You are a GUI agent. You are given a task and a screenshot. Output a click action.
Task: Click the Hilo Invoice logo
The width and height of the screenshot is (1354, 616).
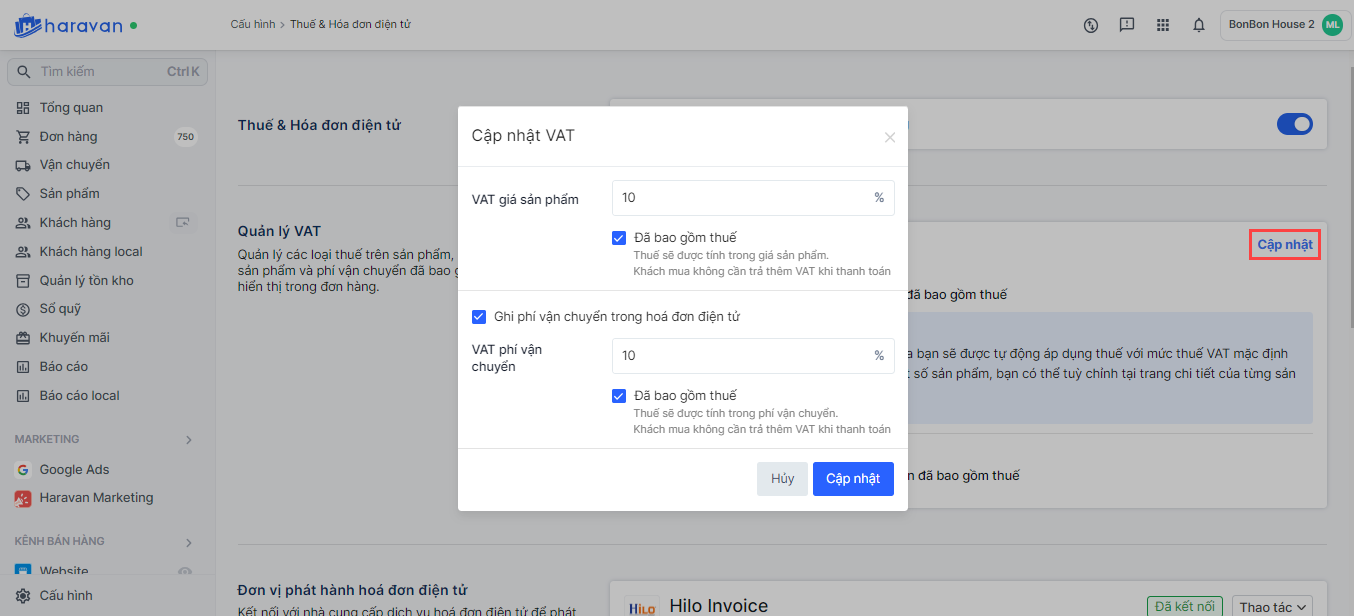(642, 608)
